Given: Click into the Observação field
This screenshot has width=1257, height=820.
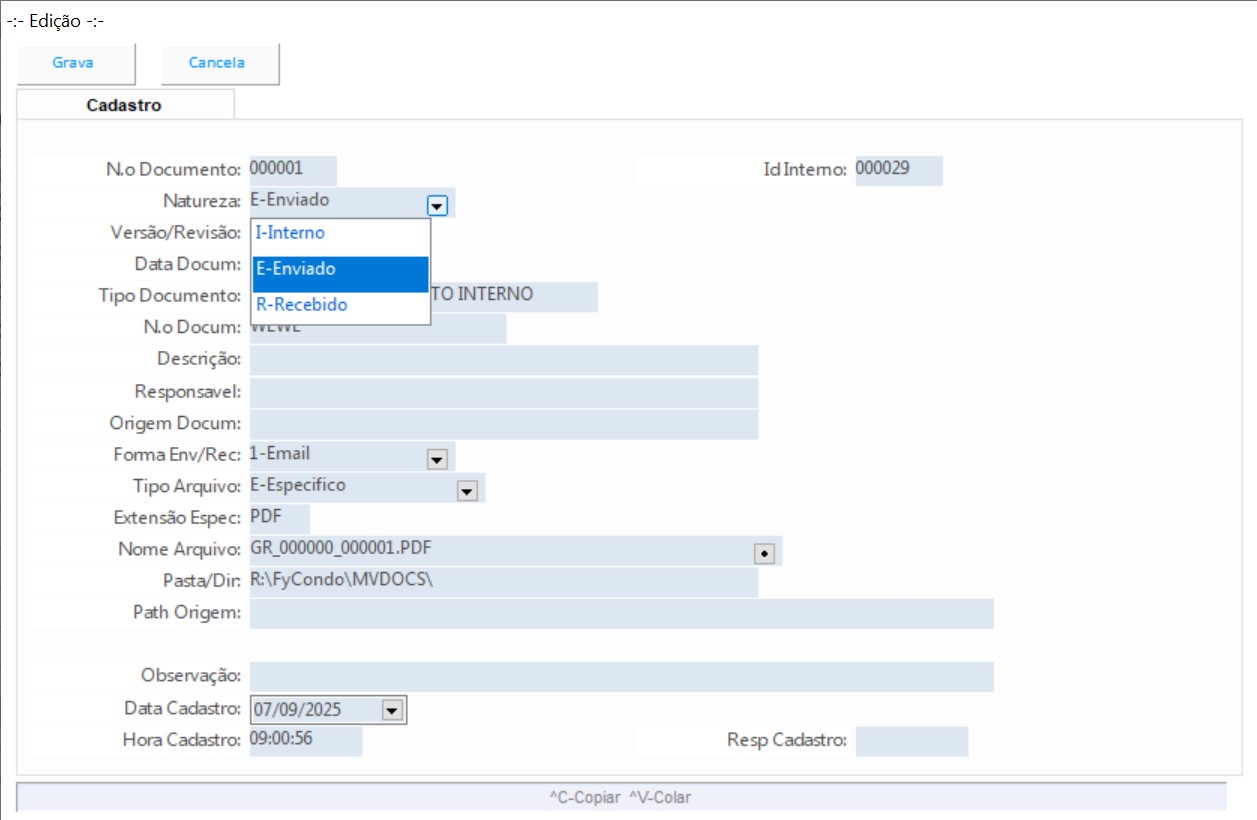Looking at the screenshot, I should (x=620, y=676).
